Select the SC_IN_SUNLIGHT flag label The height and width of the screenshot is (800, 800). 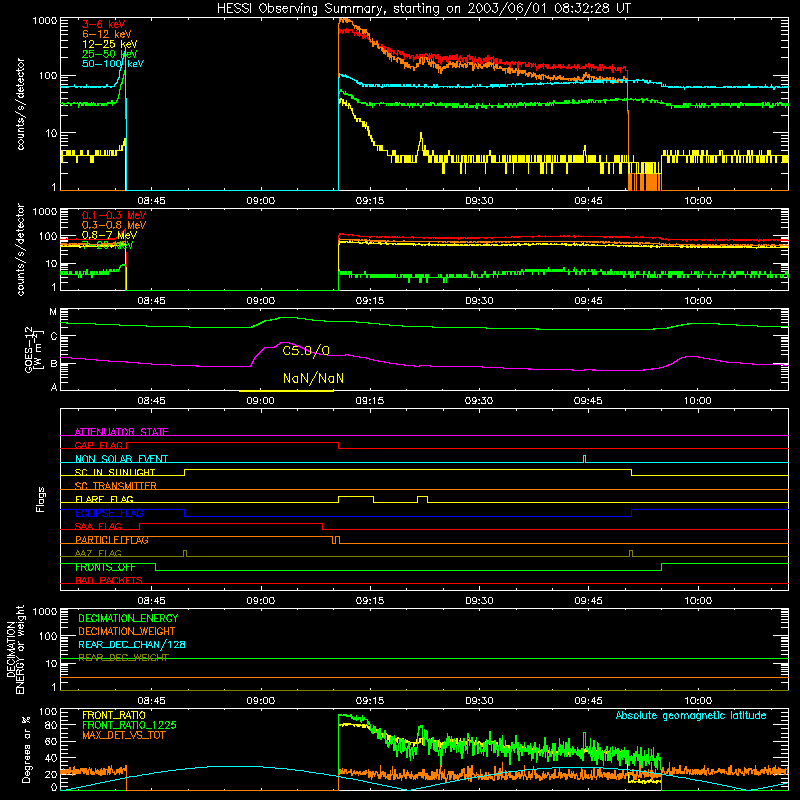coord(115,472)
